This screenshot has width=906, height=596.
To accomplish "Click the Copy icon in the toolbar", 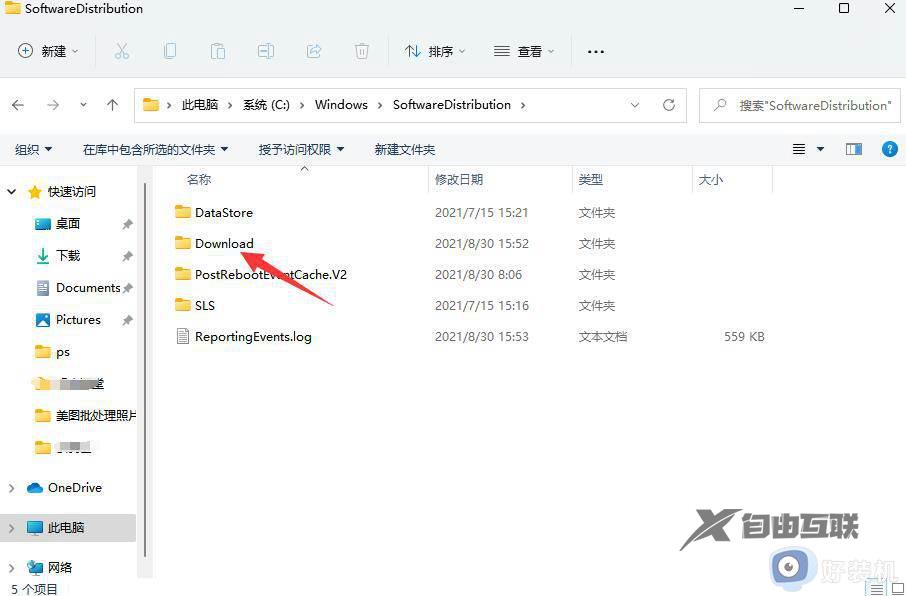I will coord(170,51).
